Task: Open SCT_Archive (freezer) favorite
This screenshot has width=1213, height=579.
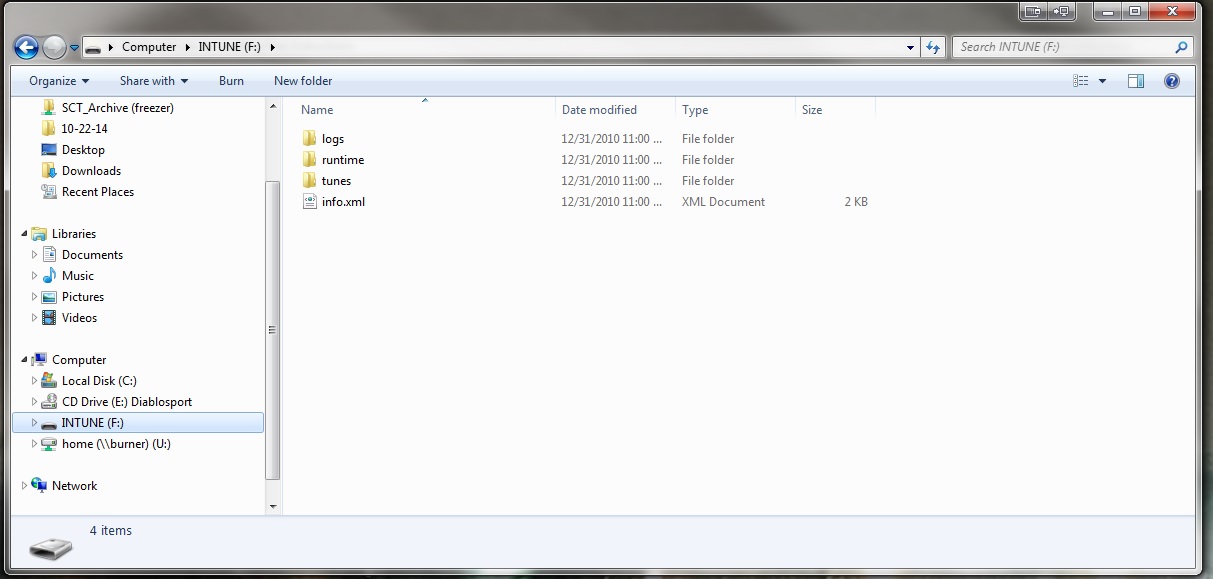Action: [x=117, y=108]
